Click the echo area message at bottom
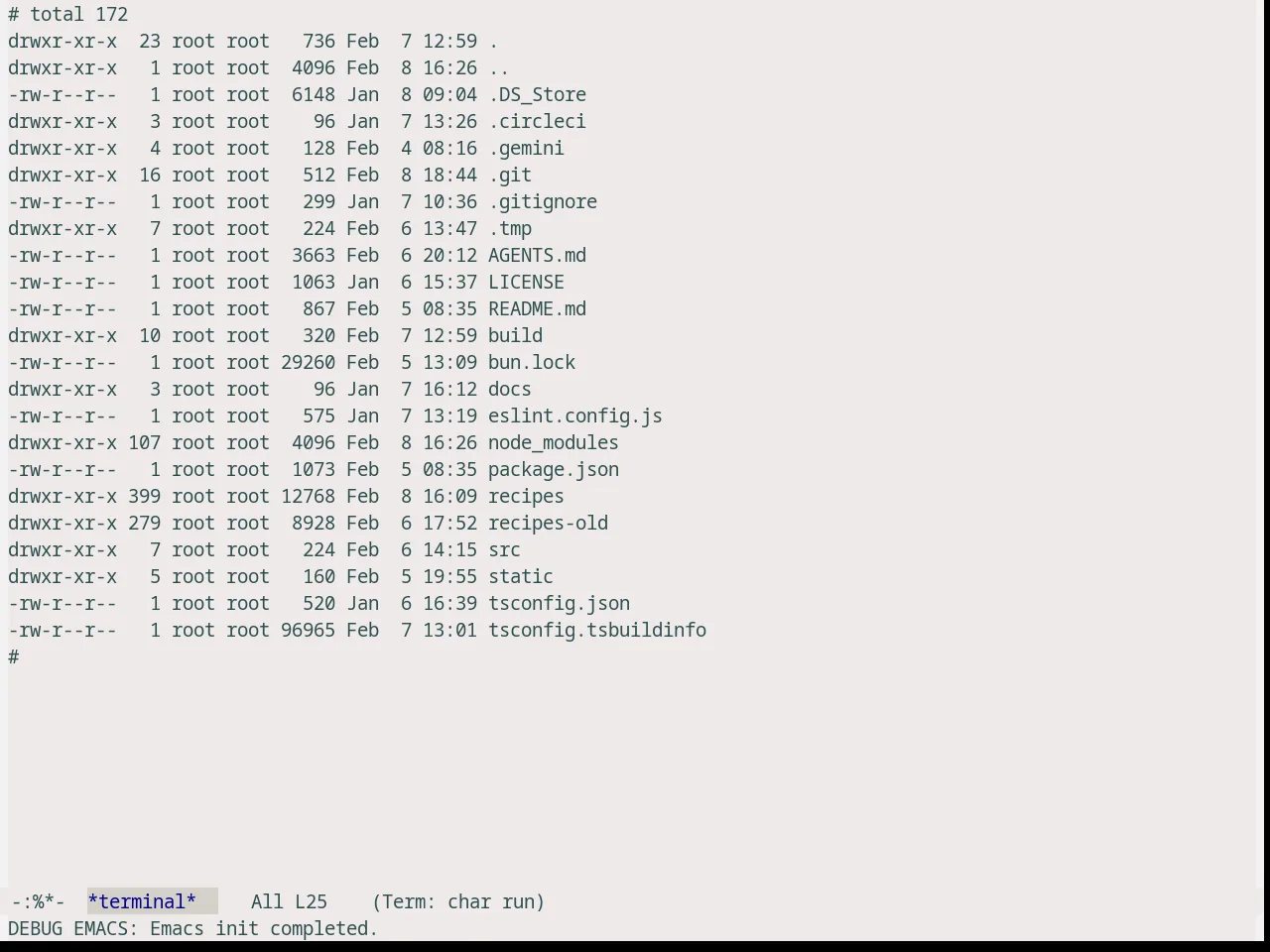Viewport: 1270px width, 952px height. tap(193, 929)
